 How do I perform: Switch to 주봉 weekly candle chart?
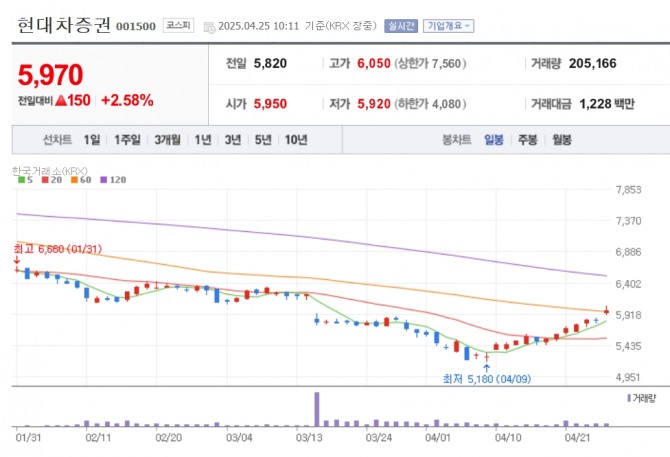tap(528, 140)
